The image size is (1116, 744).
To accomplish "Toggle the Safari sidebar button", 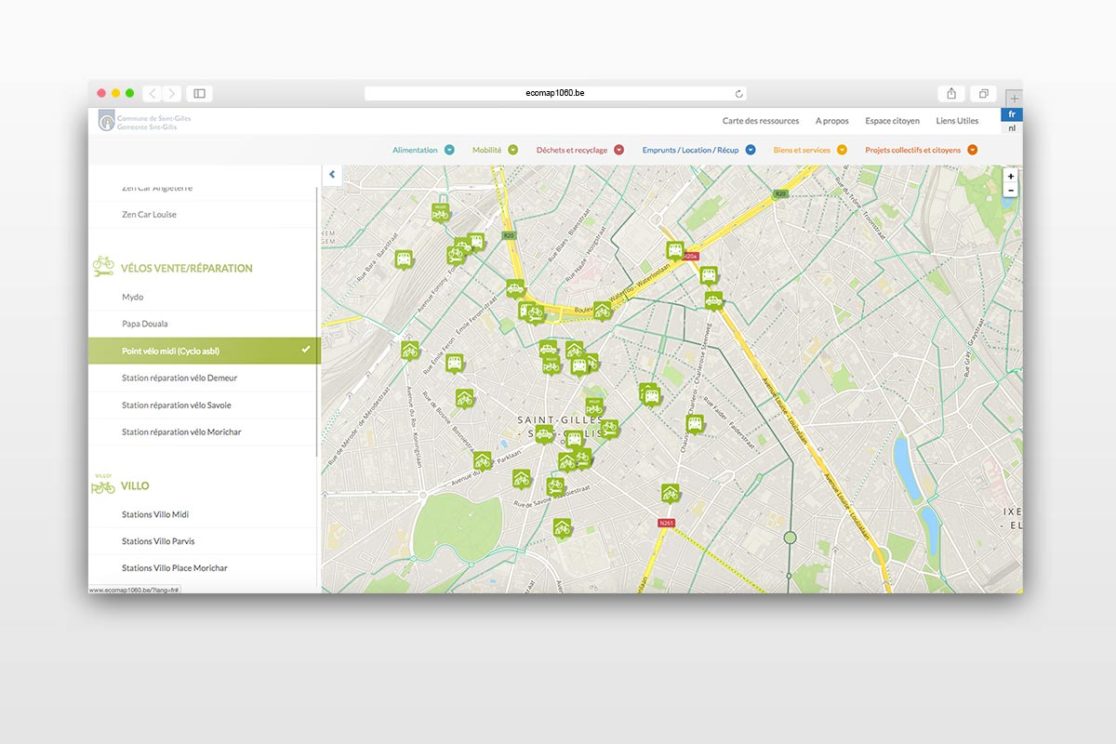I will (x=199, y=93).
